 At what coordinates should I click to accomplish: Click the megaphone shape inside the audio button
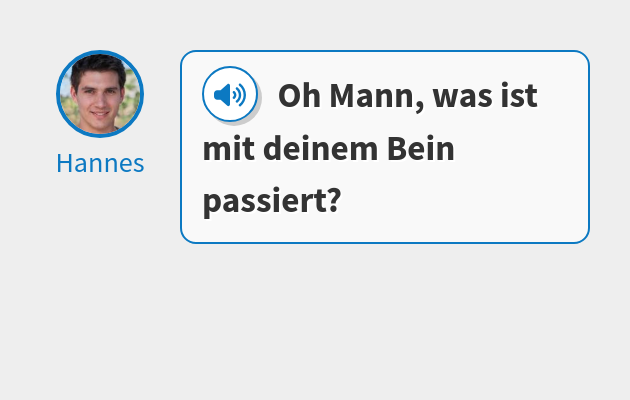[222, 95]
